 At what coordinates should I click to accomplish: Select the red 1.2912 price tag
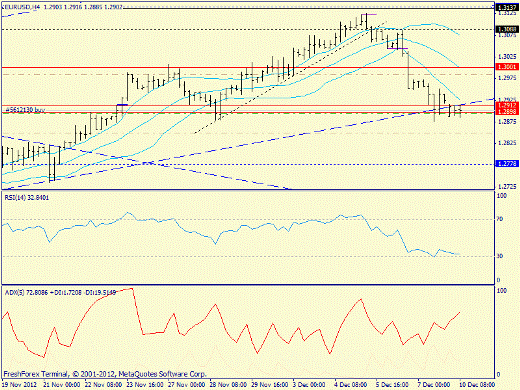click(507, 105)
